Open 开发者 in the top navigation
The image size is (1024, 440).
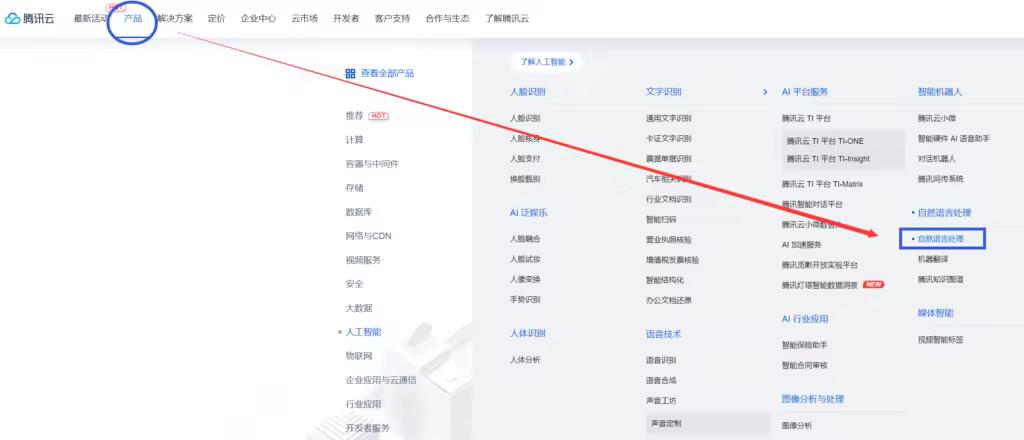coord(346,18)
